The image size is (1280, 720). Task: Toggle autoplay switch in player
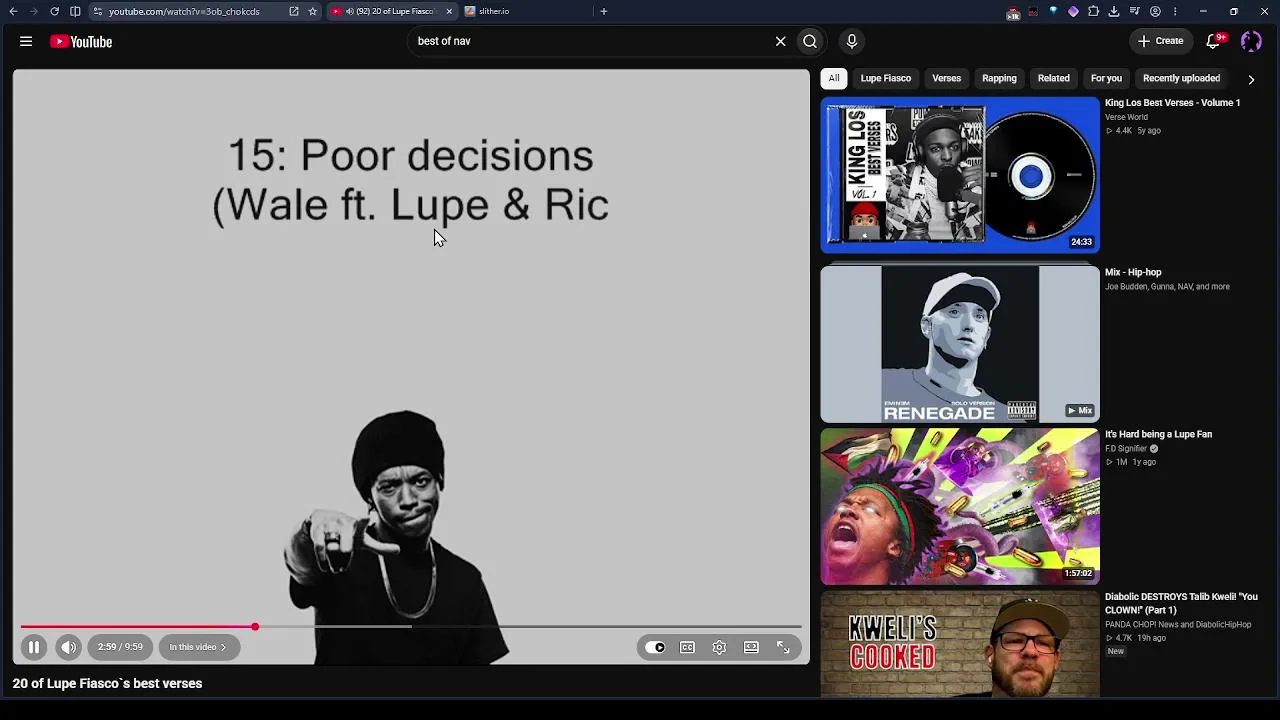tap(655, 647)
